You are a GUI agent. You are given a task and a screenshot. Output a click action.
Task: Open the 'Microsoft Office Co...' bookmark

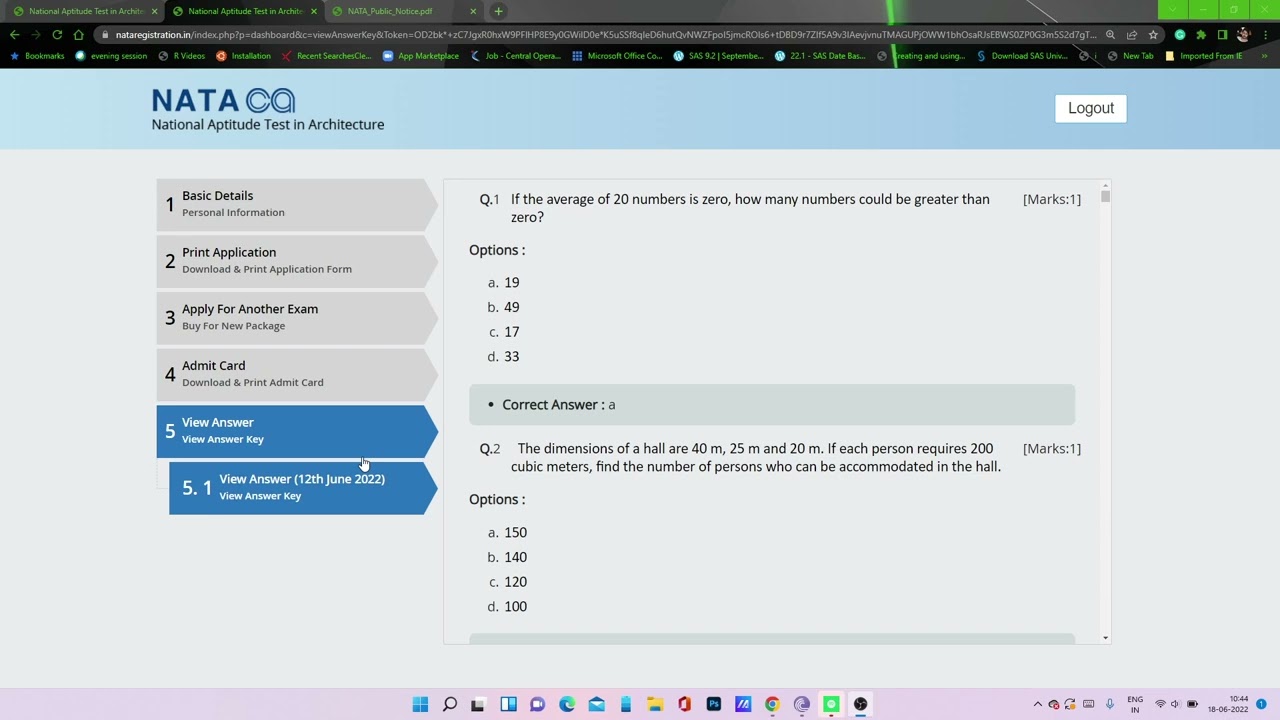point(617,56)
